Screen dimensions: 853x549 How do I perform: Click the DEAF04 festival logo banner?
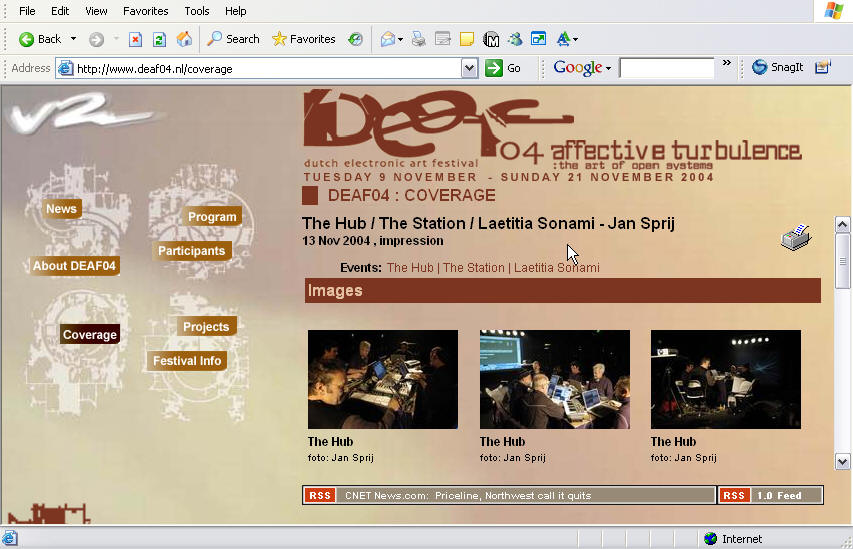click(x=552, y=136)
